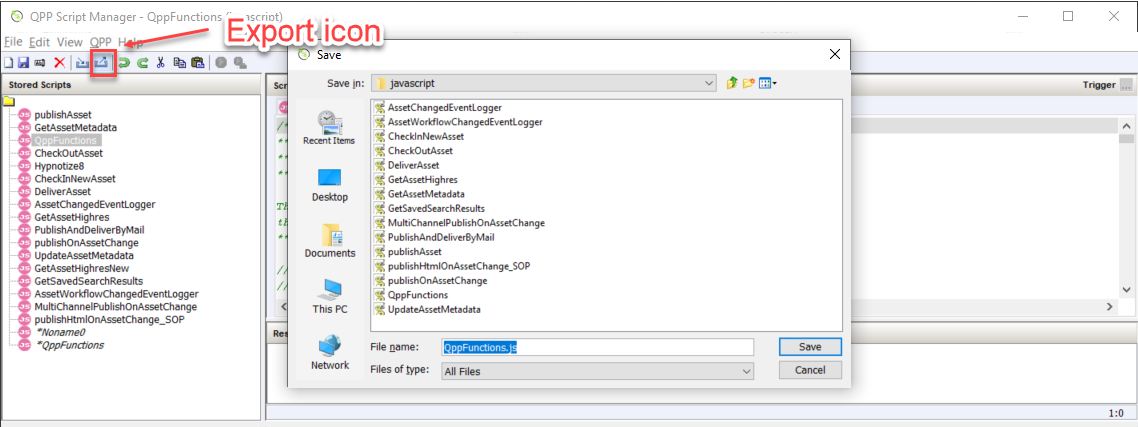Viewport: 1138px width, 427px height.
Task: Select UpdateAssetMetadata file in Save list
Action: coord(434,309)
